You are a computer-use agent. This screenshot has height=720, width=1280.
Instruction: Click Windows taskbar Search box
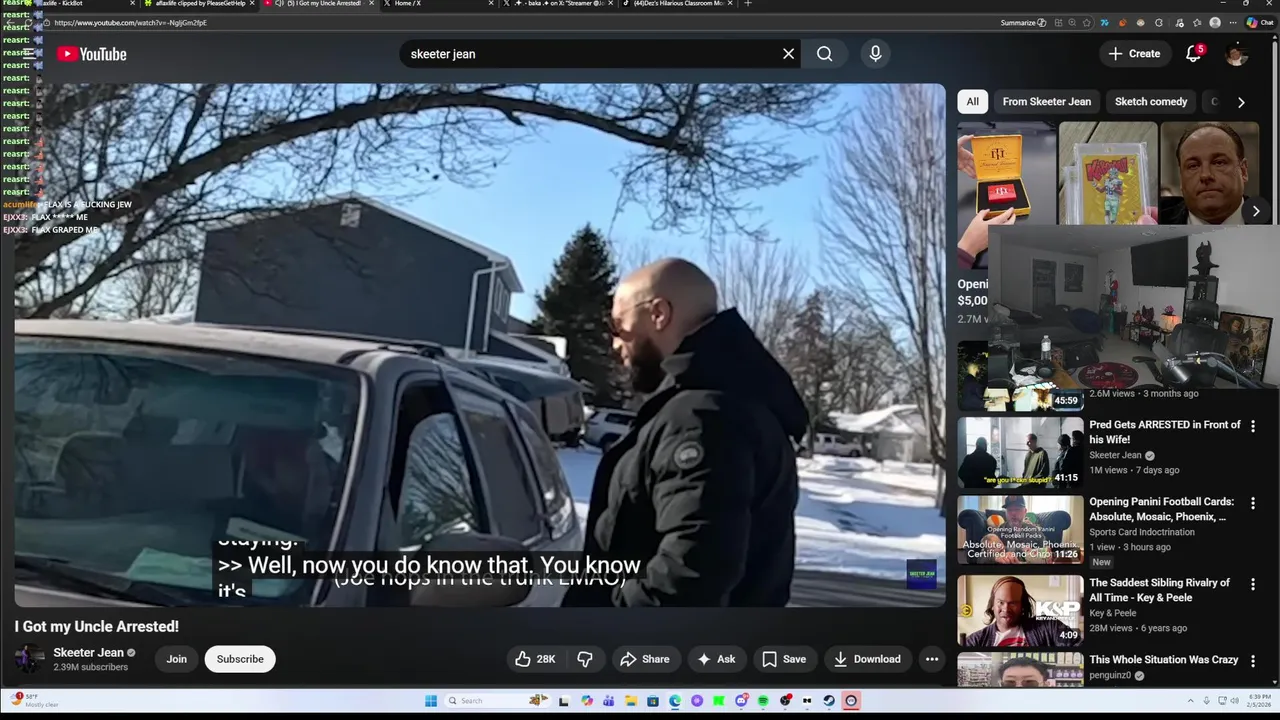(x=497, y=701)
